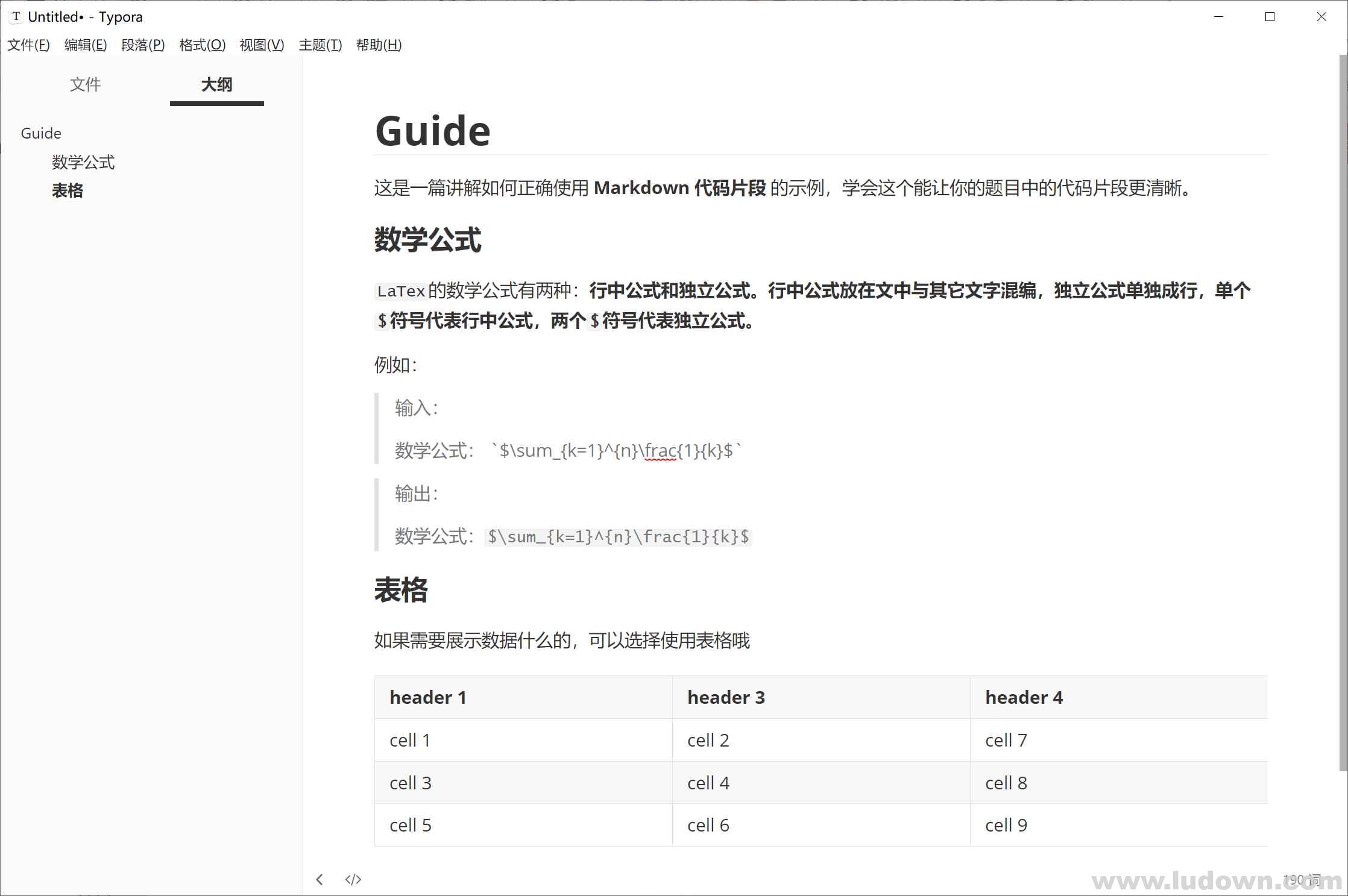Open the 帮助(H) menu
The width and height of the screenshot is (1348, 896).
tap(379, 45)
